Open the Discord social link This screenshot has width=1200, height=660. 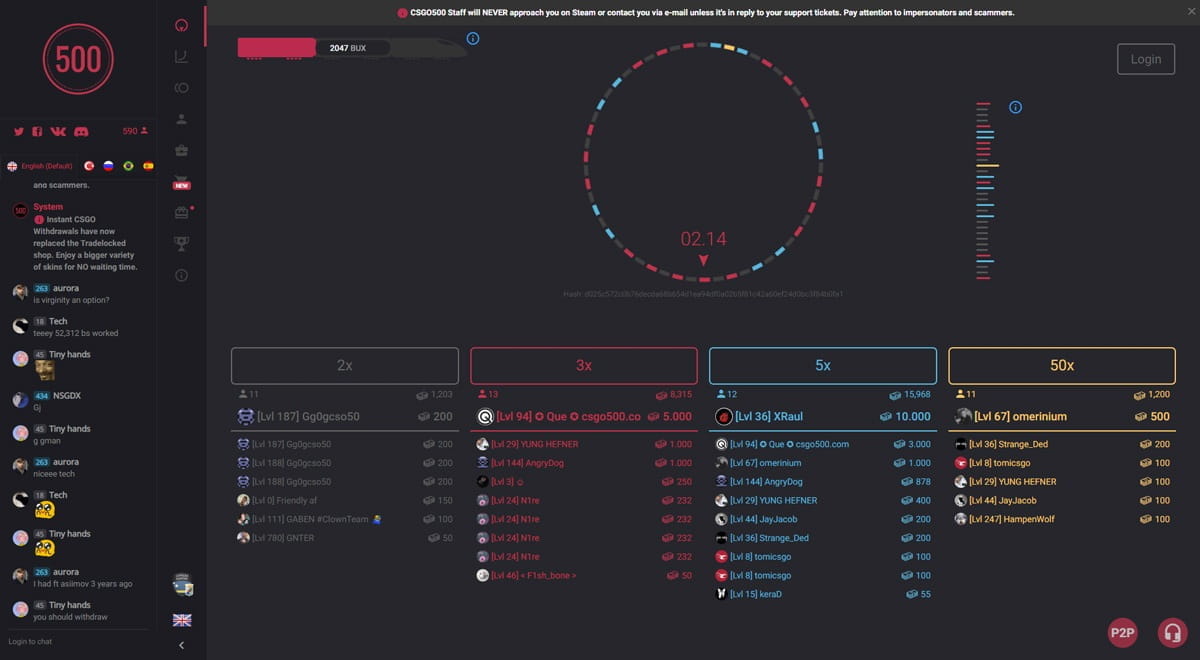tap(81, 131)
